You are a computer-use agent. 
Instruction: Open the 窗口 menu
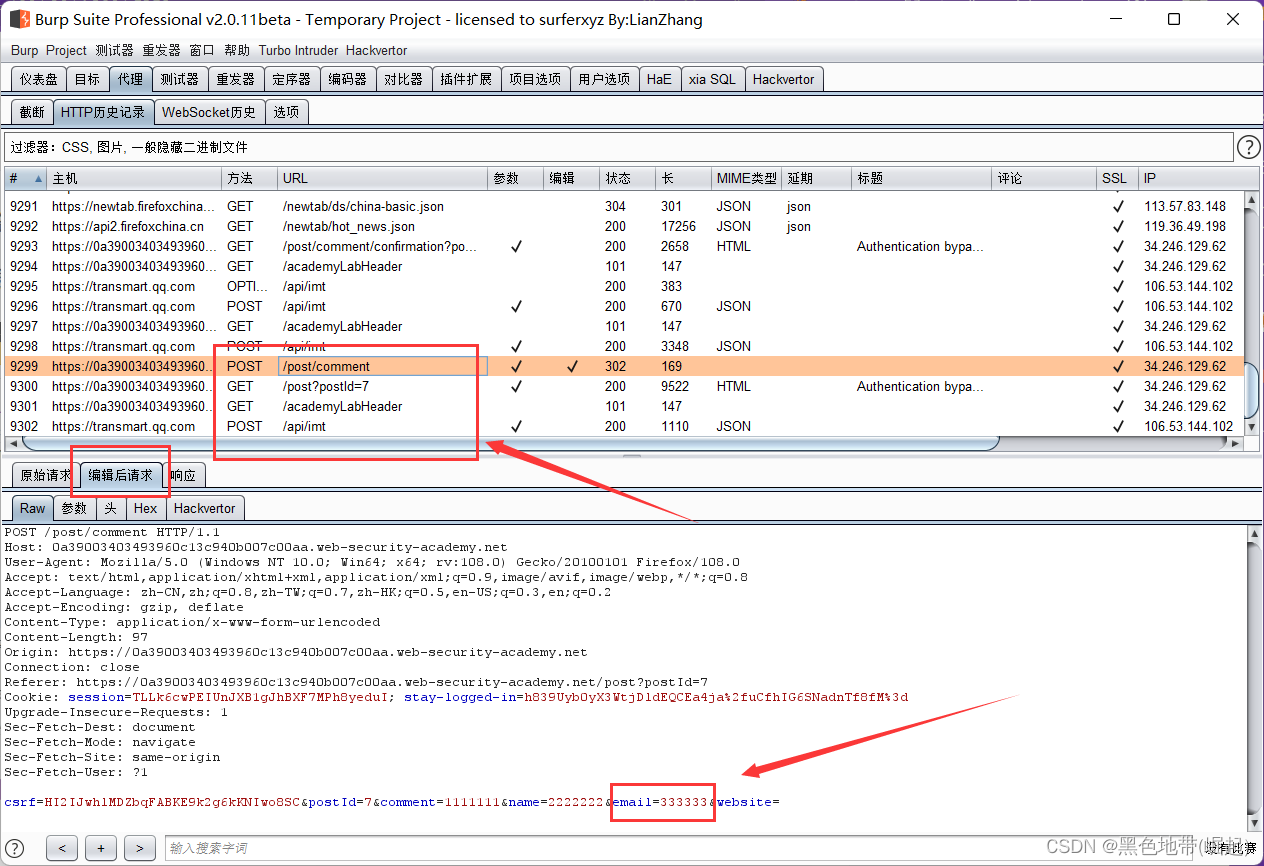click(x=202, y=50)
